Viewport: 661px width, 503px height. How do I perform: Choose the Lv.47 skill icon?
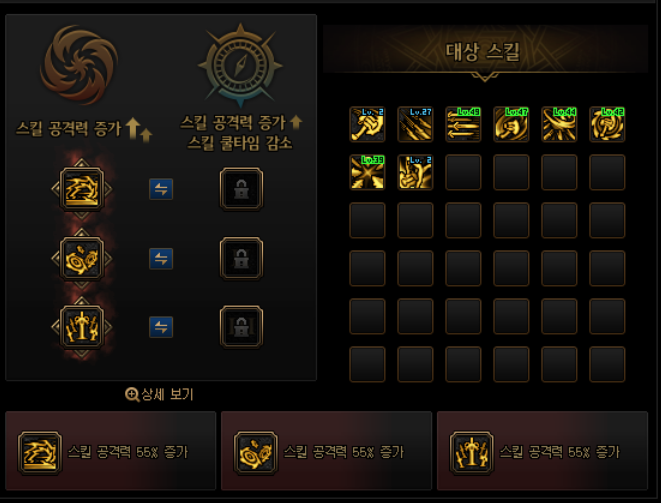(511, 124)
